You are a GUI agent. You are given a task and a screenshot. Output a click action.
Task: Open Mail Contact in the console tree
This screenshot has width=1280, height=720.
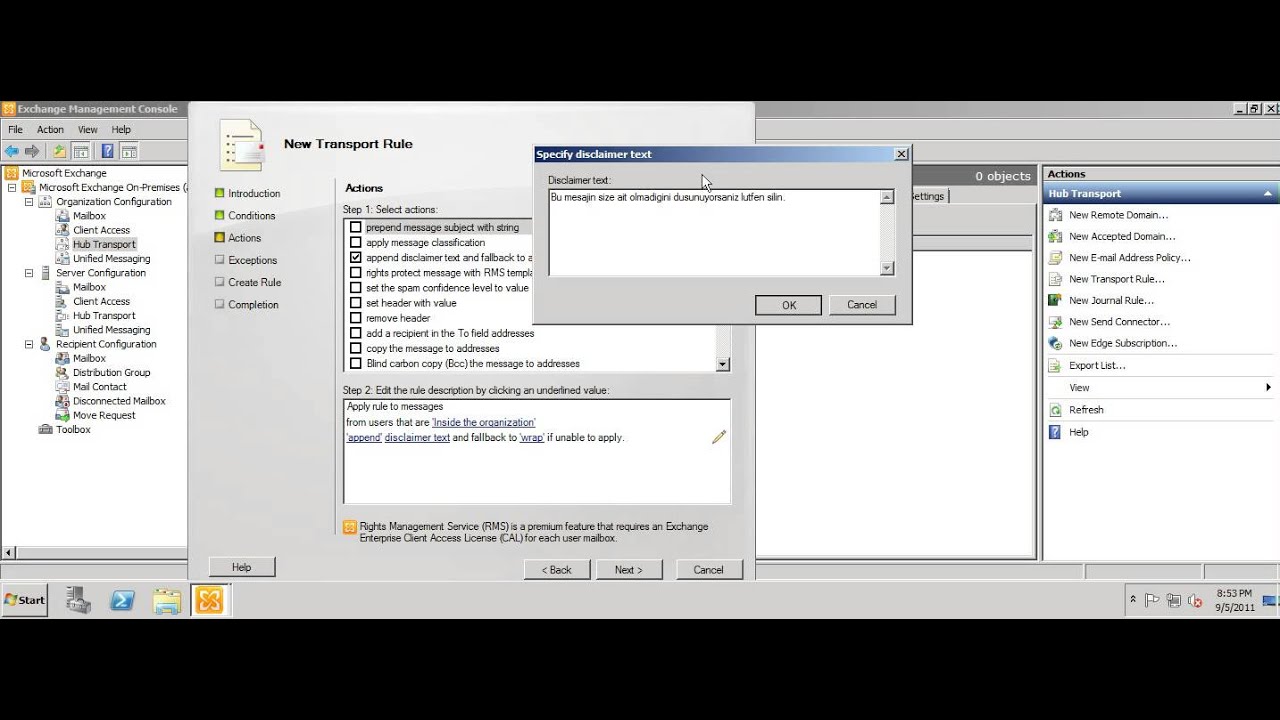tap(99, 386)
